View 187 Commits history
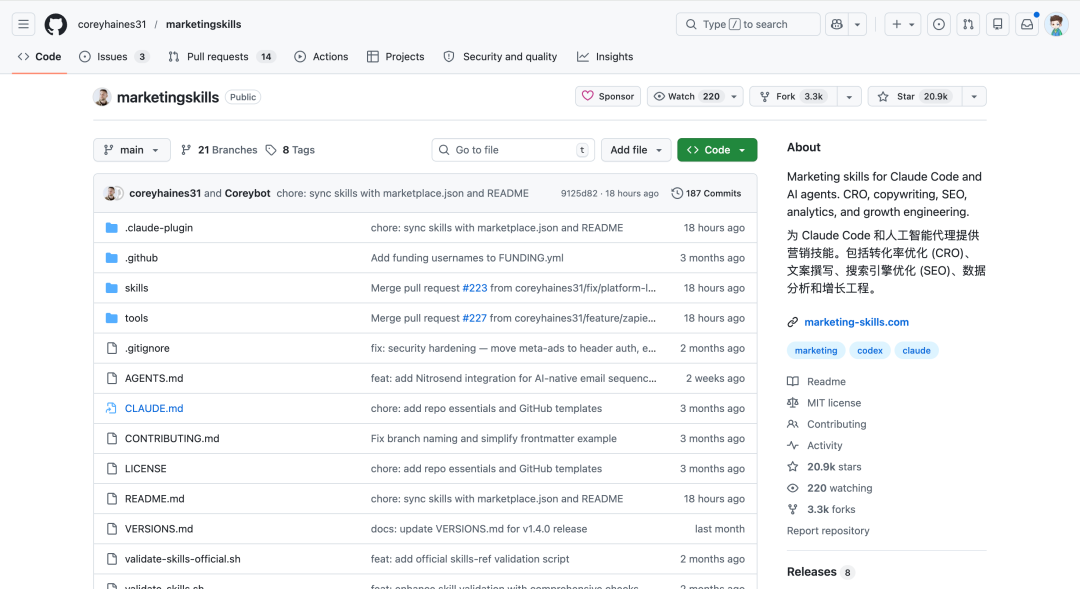The image size is (1080, 589). 707,194
